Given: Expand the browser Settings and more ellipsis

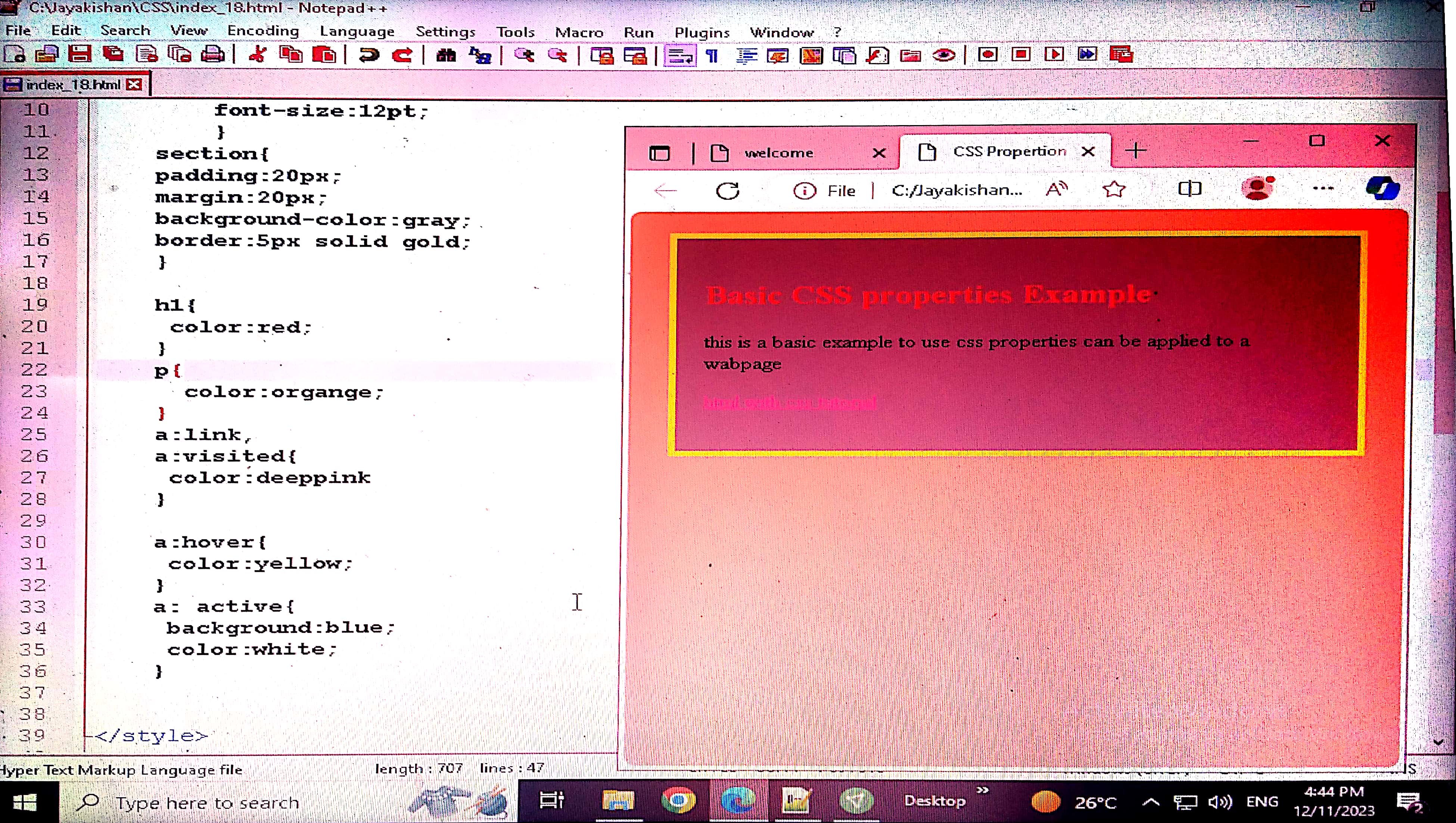Looking at the screenshot, I should pyautogui.click(x=1323, y=189).
